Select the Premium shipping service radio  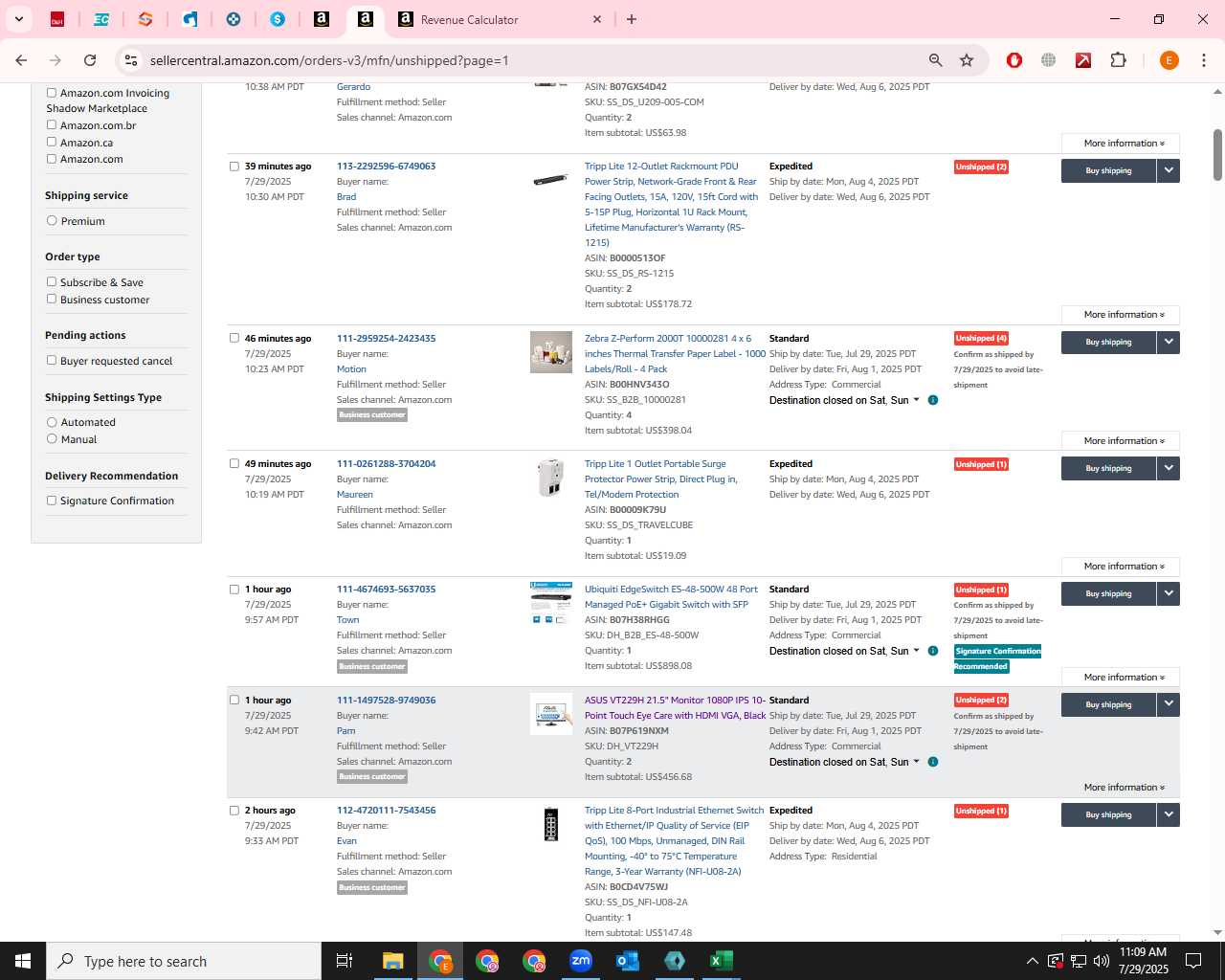point(52,221)
